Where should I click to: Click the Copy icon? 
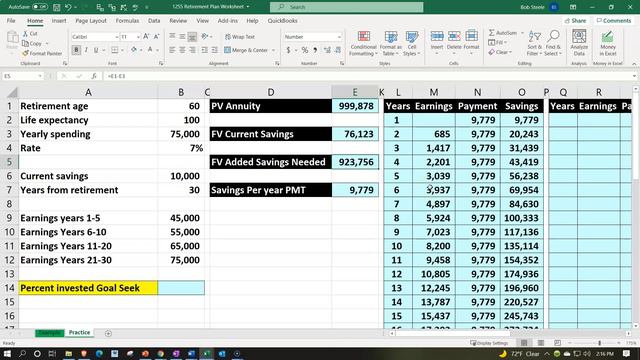(x=25, y=43)
